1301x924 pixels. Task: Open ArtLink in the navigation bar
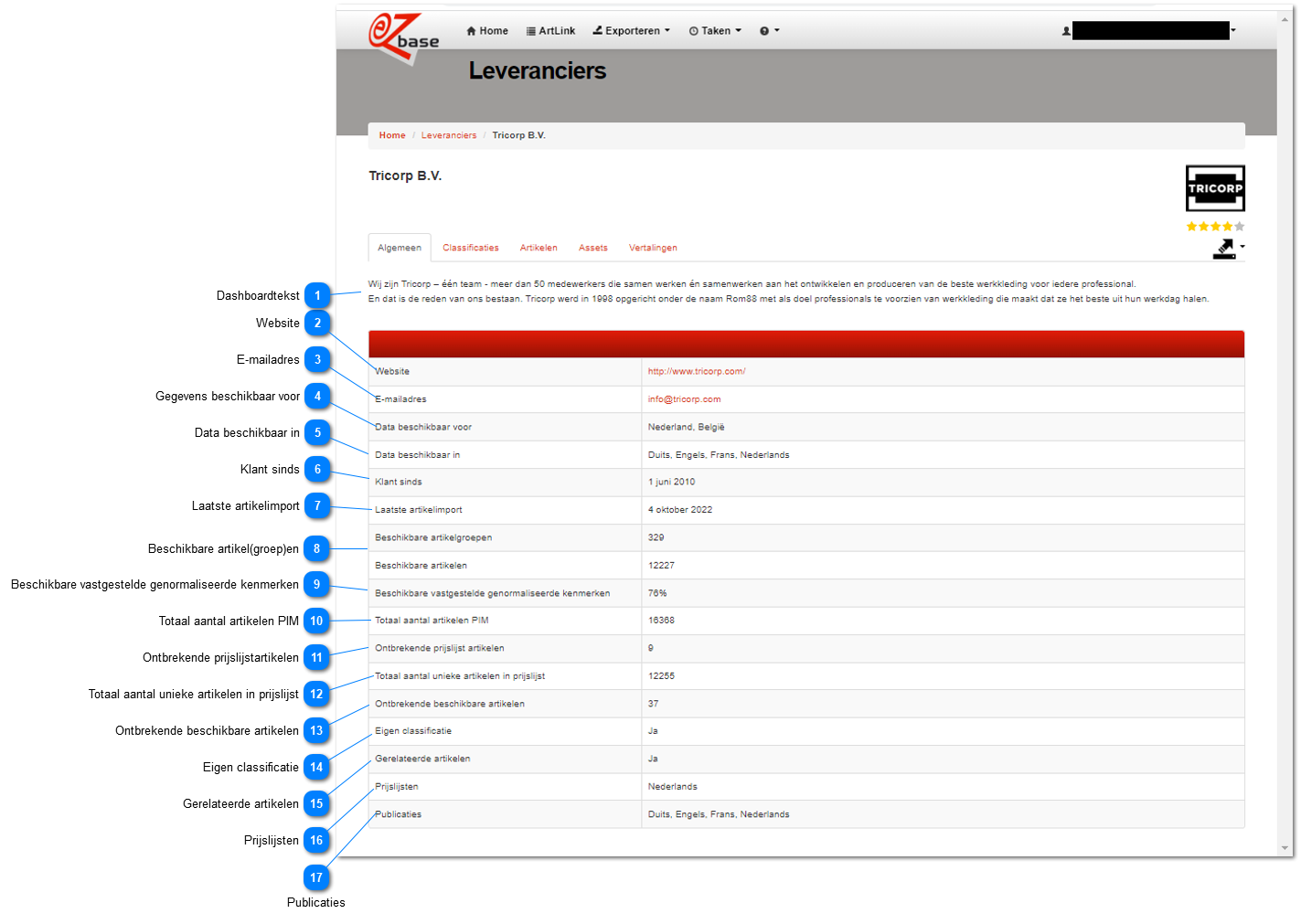click(550, 31)
